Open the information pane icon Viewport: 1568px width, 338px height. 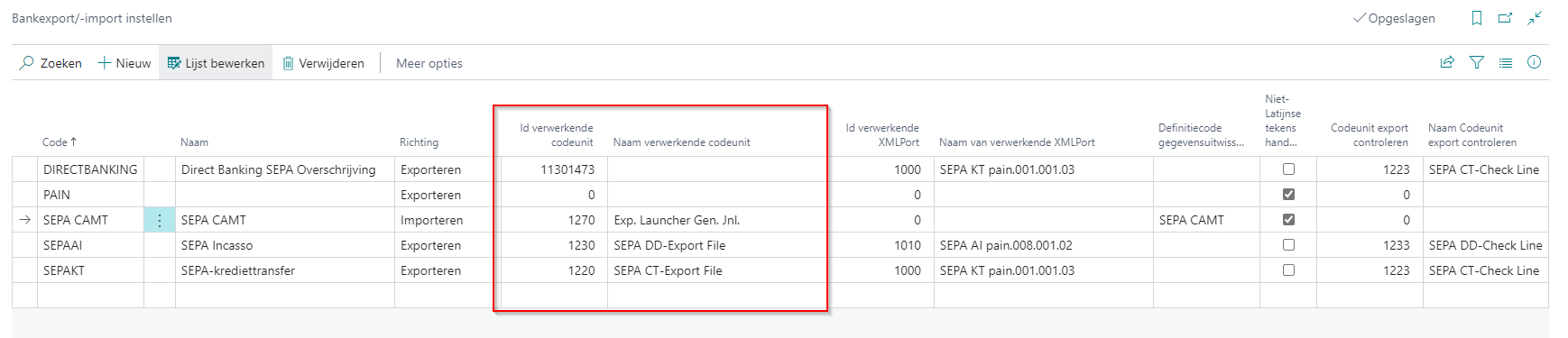[1534, 62]
